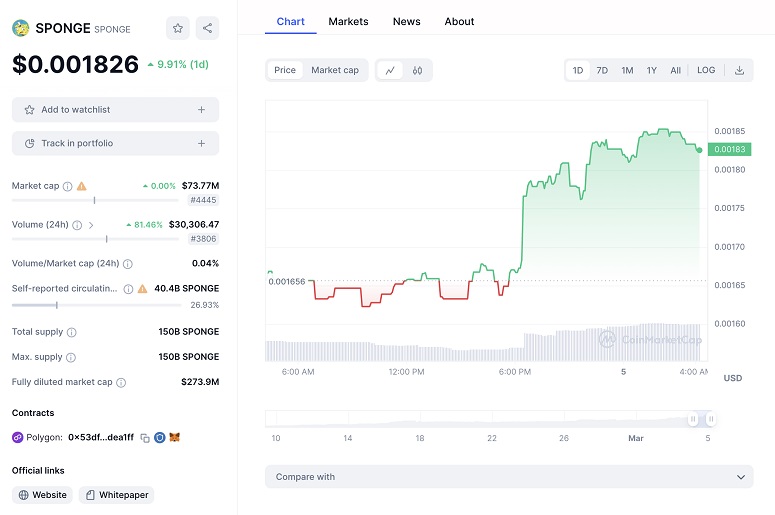Expand the Compare with dropdown
Screen dimensions: 775x515
pos(509,477)
